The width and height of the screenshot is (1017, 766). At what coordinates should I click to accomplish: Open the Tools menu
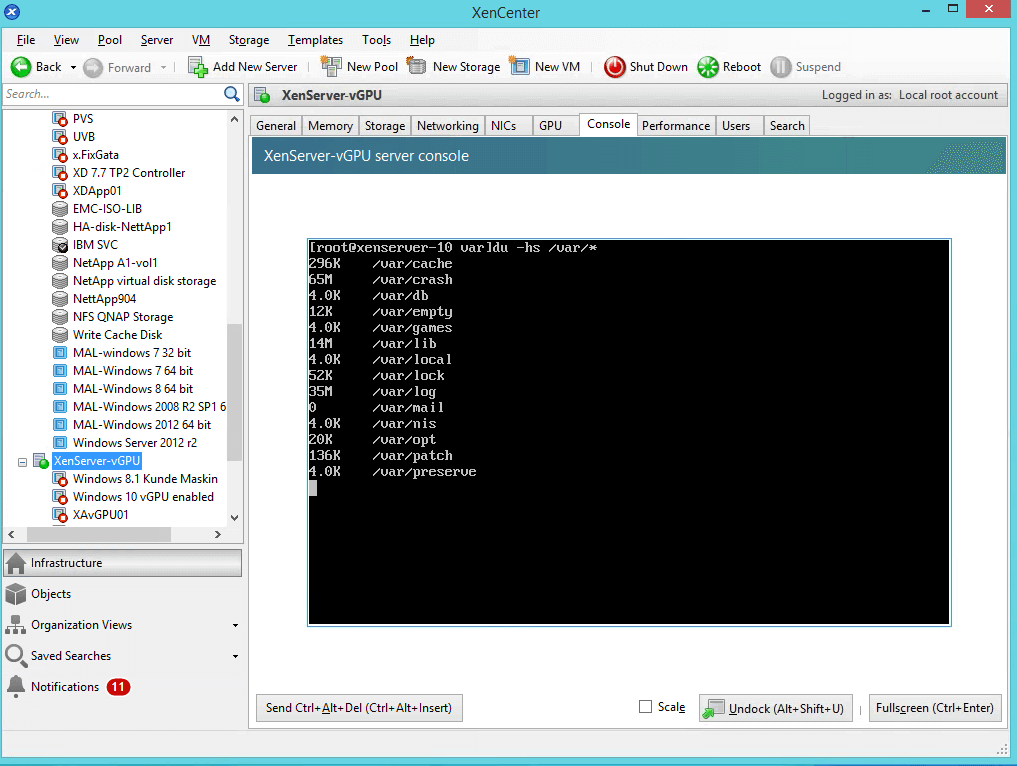point(376,40)
